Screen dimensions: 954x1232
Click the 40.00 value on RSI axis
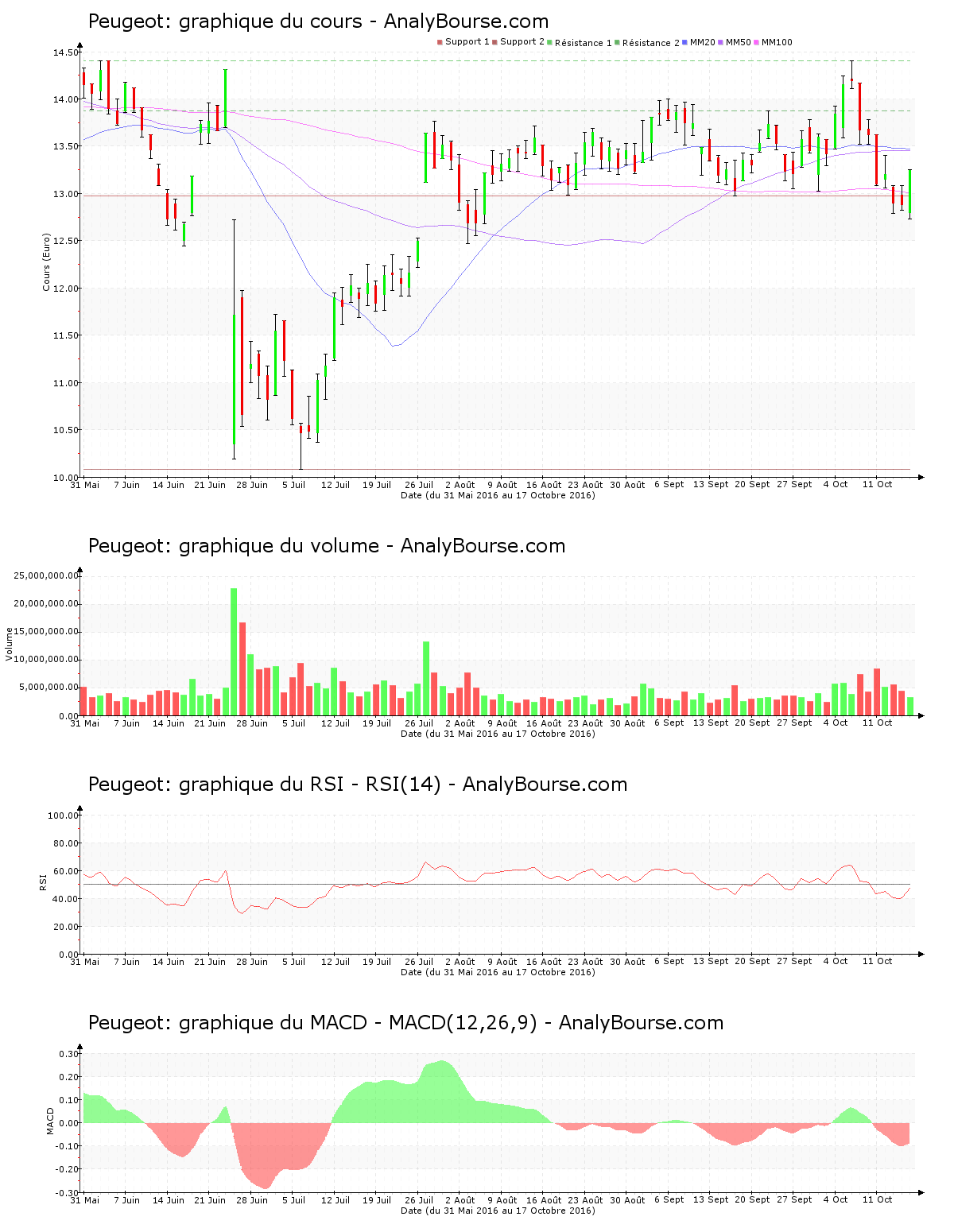[x=66, y=899]
